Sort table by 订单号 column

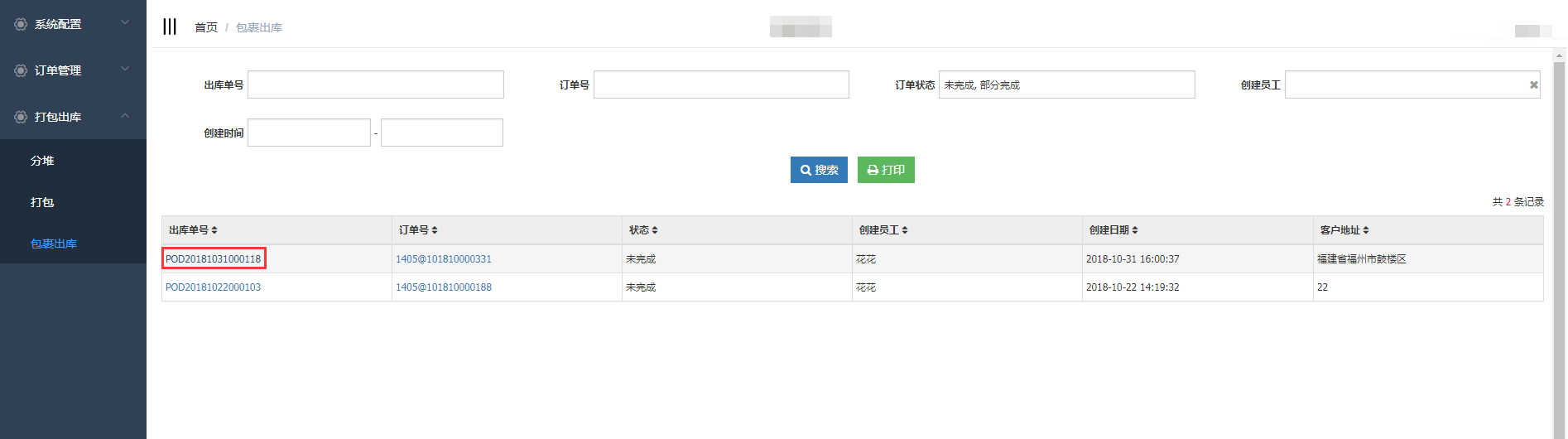(x=435, y=230)
